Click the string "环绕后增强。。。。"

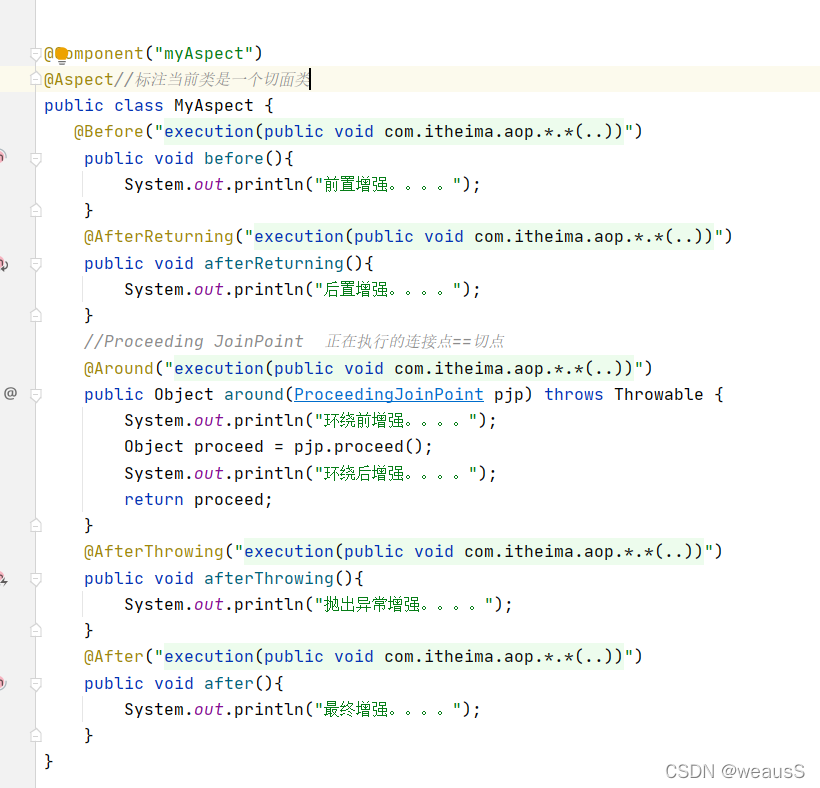point(396,474)
